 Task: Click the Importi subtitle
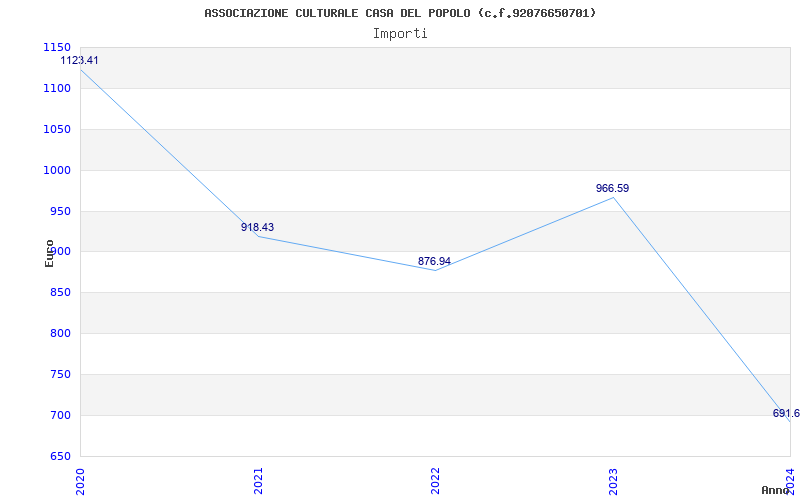point(400,34)
